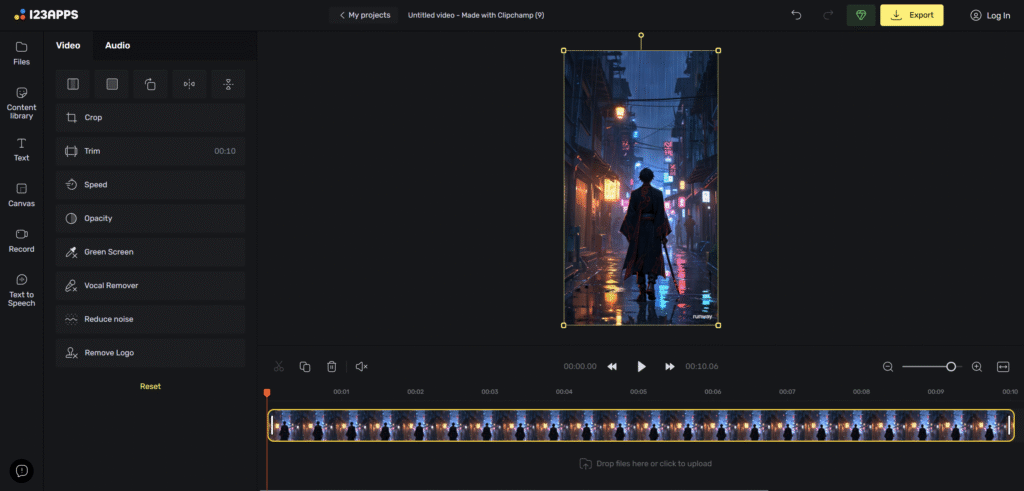Click the top-left corner handle of the preview
Image resolution: width=1024 pixels, height=491 pixels.
click(564, 50)
